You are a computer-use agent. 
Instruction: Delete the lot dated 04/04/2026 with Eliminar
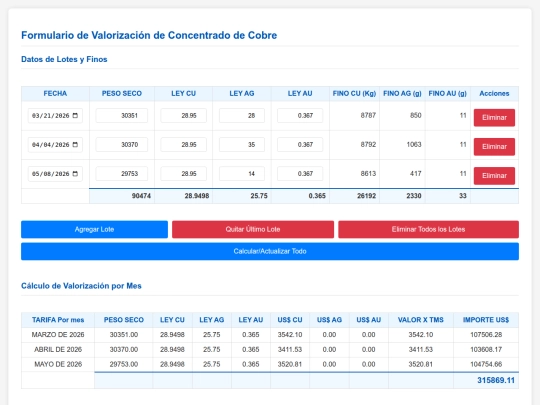[x=494, y=147]
